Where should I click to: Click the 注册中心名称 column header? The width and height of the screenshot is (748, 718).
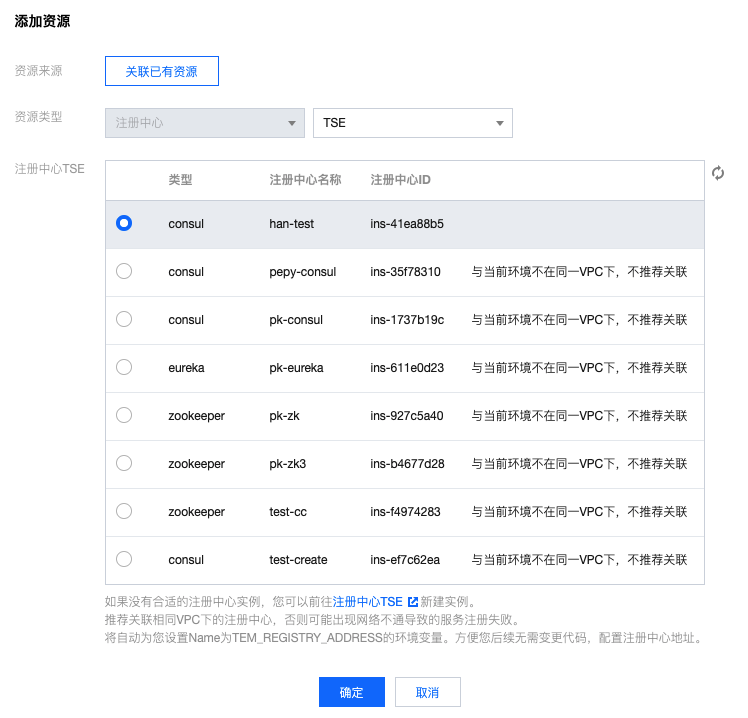click(x=305, y=180)
